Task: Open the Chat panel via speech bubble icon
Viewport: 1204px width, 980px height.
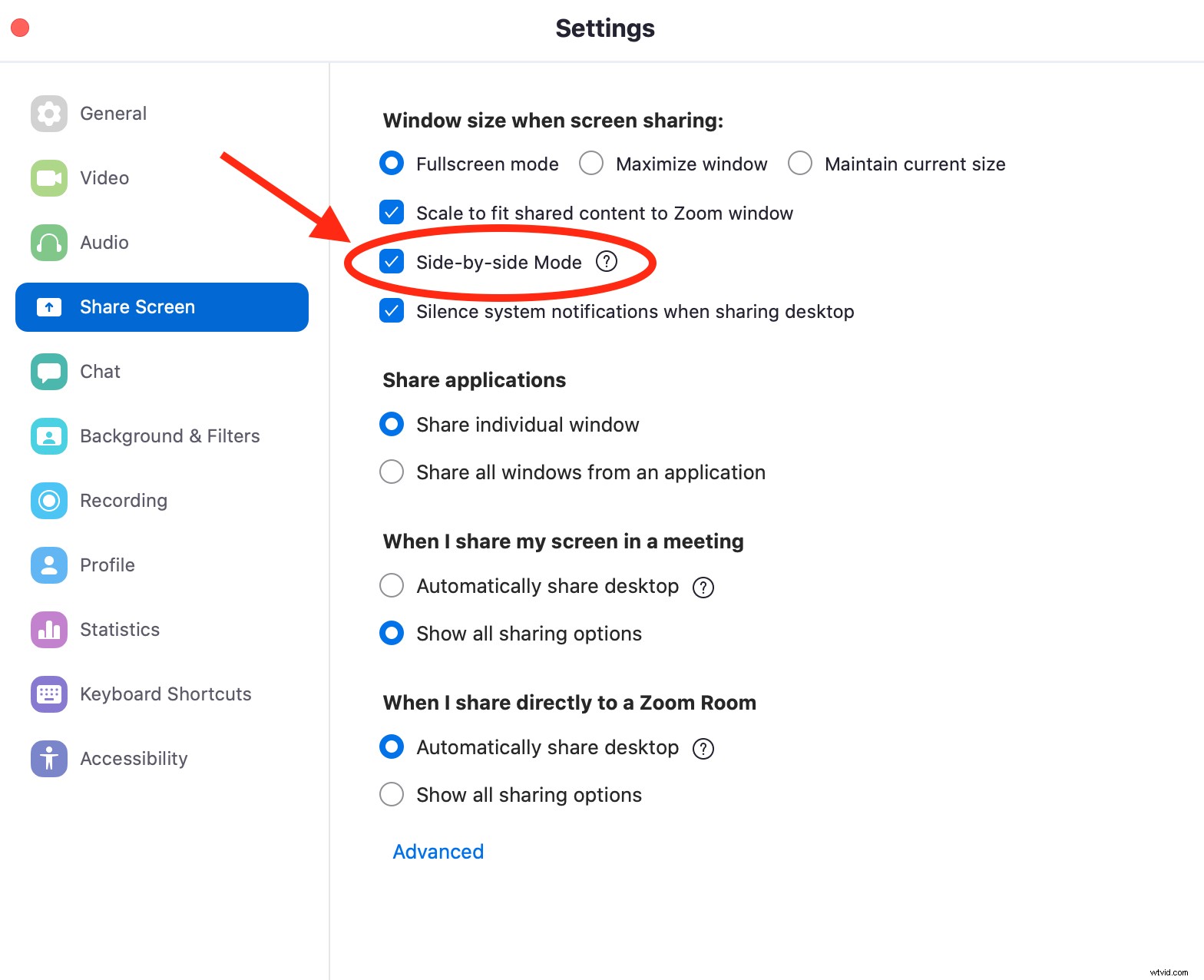Action: (48, 371)
